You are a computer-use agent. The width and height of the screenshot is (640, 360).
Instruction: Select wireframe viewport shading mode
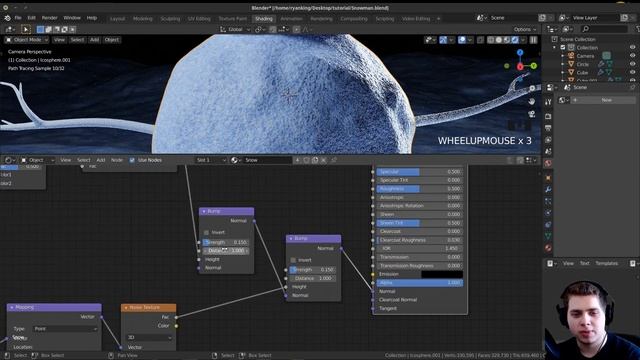click(491, 40)
